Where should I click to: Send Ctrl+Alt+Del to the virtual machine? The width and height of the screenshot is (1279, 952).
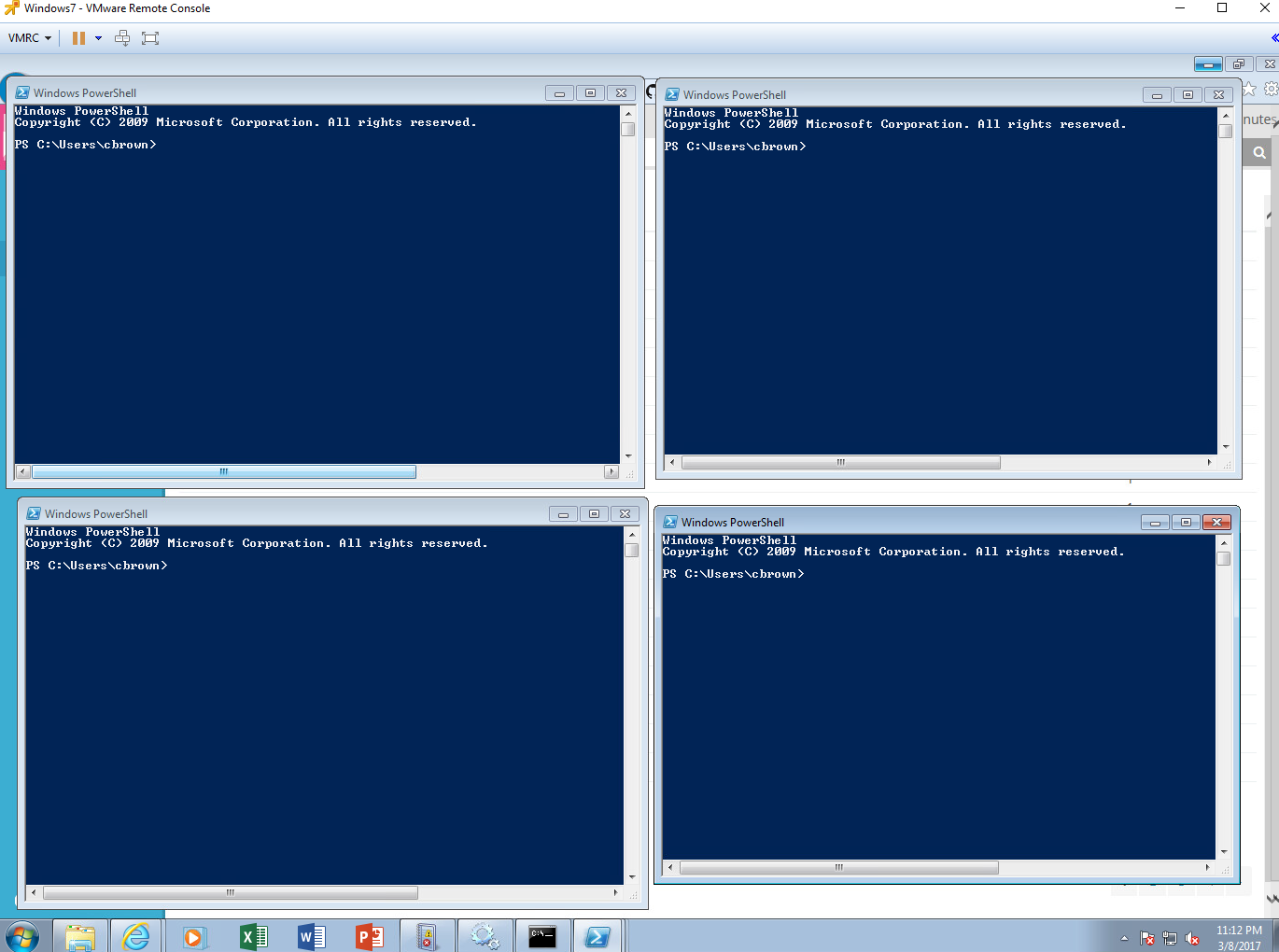click(122, 38)
